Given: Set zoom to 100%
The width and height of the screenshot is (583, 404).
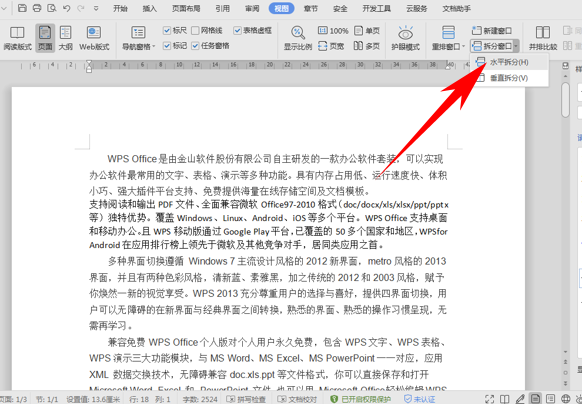Looking at the screenshot, I should pos(333,30).
